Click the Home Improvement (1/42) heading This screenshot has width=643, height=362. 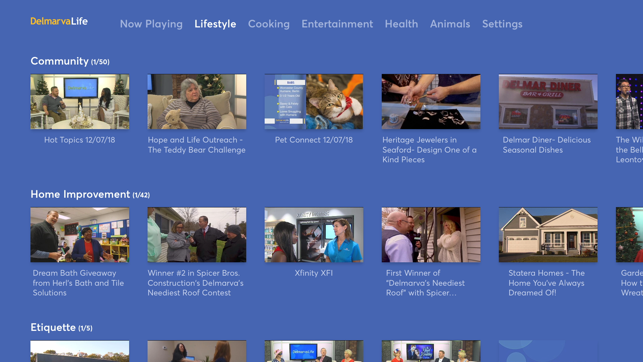pyautogui.click(x=90, y=195)
